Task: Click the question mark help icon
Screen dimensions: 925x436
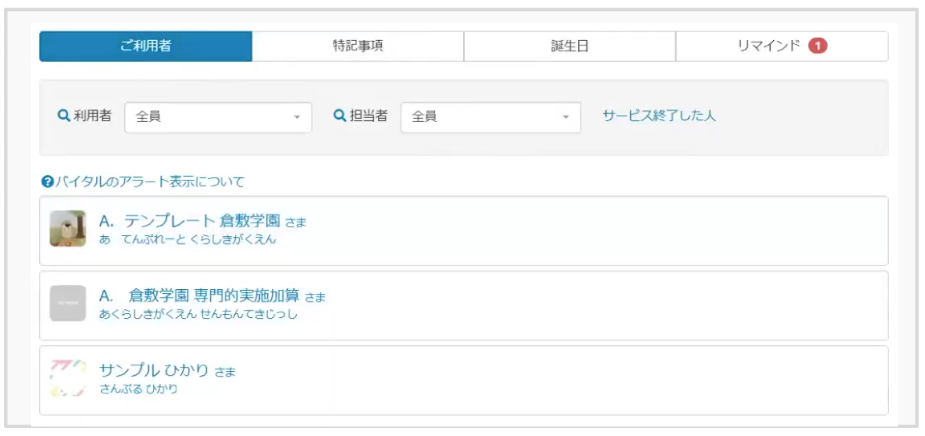Action: pos(46,182)
